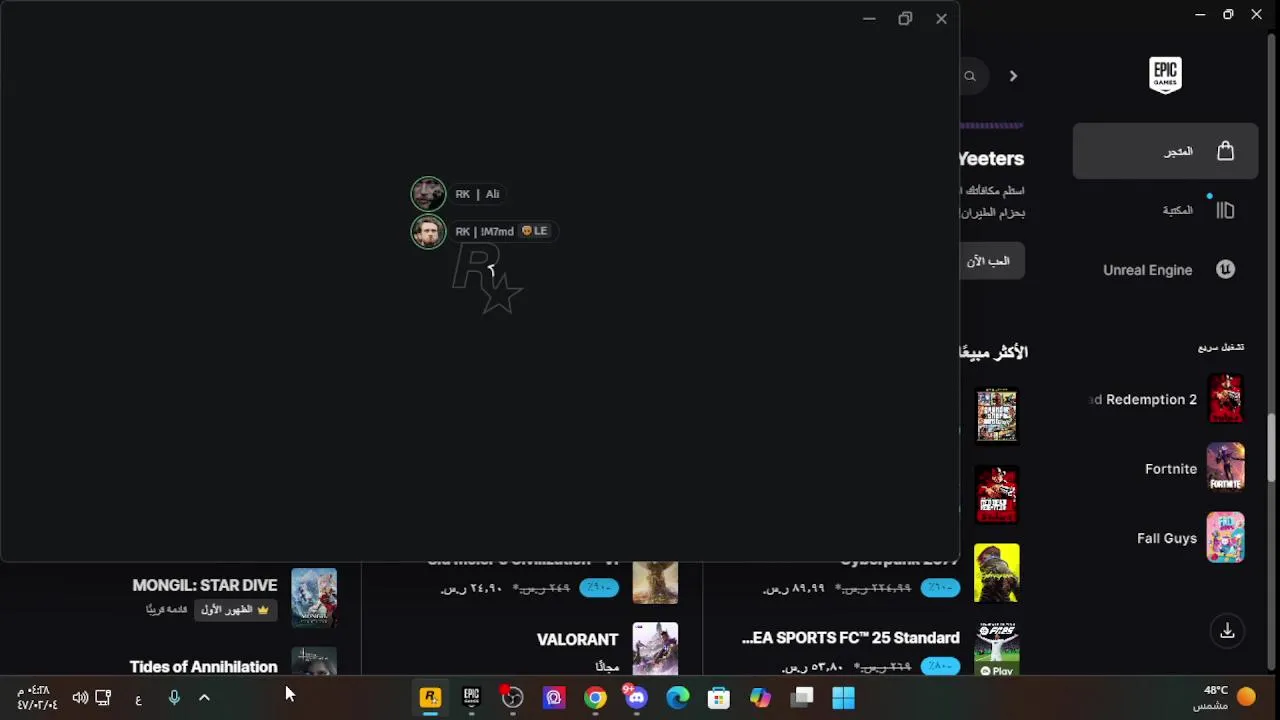Quick launch Fortnite from the sidebar
This screenshot has width=1280, height=720.
pyautogui.click(x=1194, y=468)
